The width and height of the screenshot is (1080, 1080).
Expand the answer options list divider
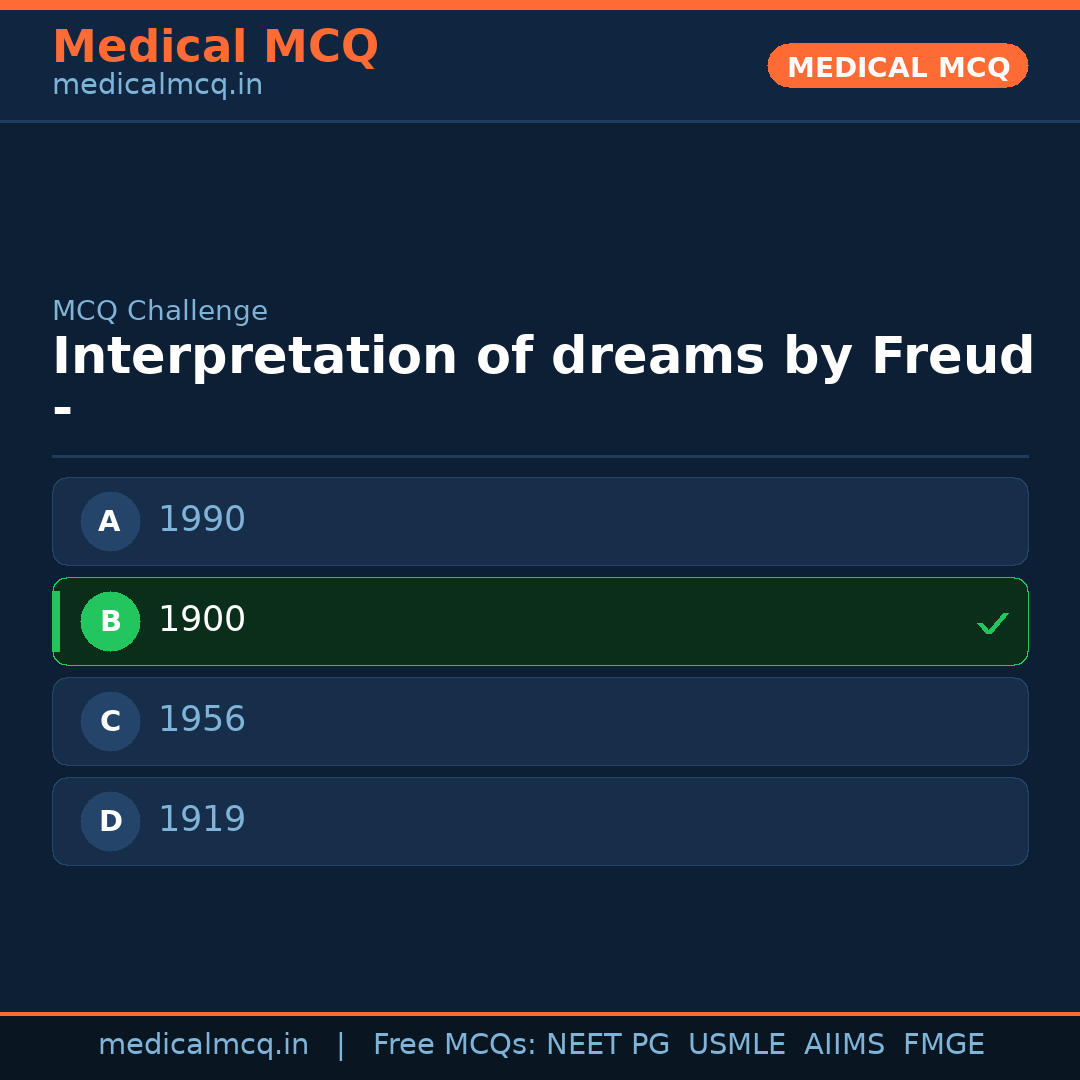[540, 456]
